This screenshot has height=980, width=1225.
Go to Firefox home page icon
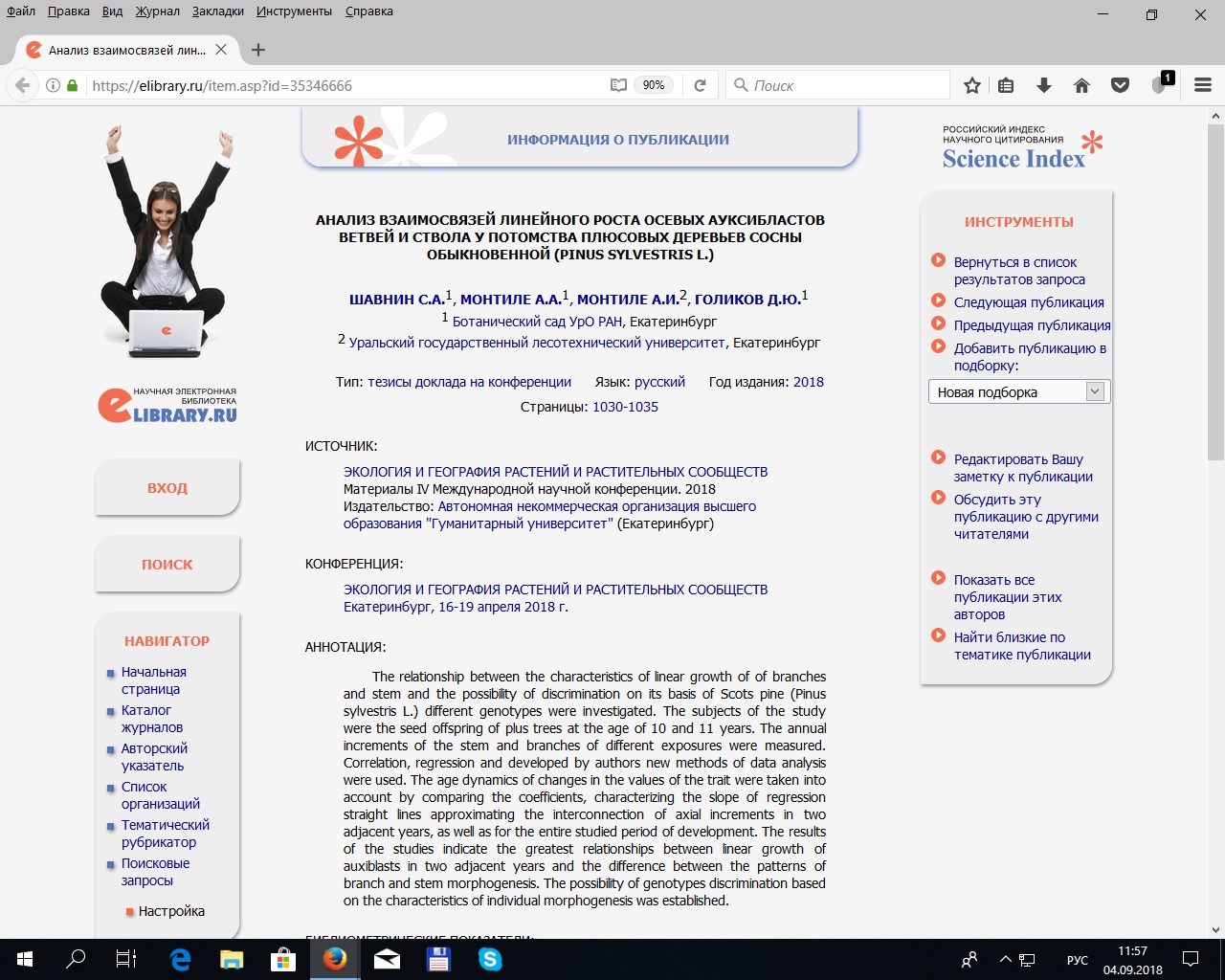click(x=1081, y=85)
